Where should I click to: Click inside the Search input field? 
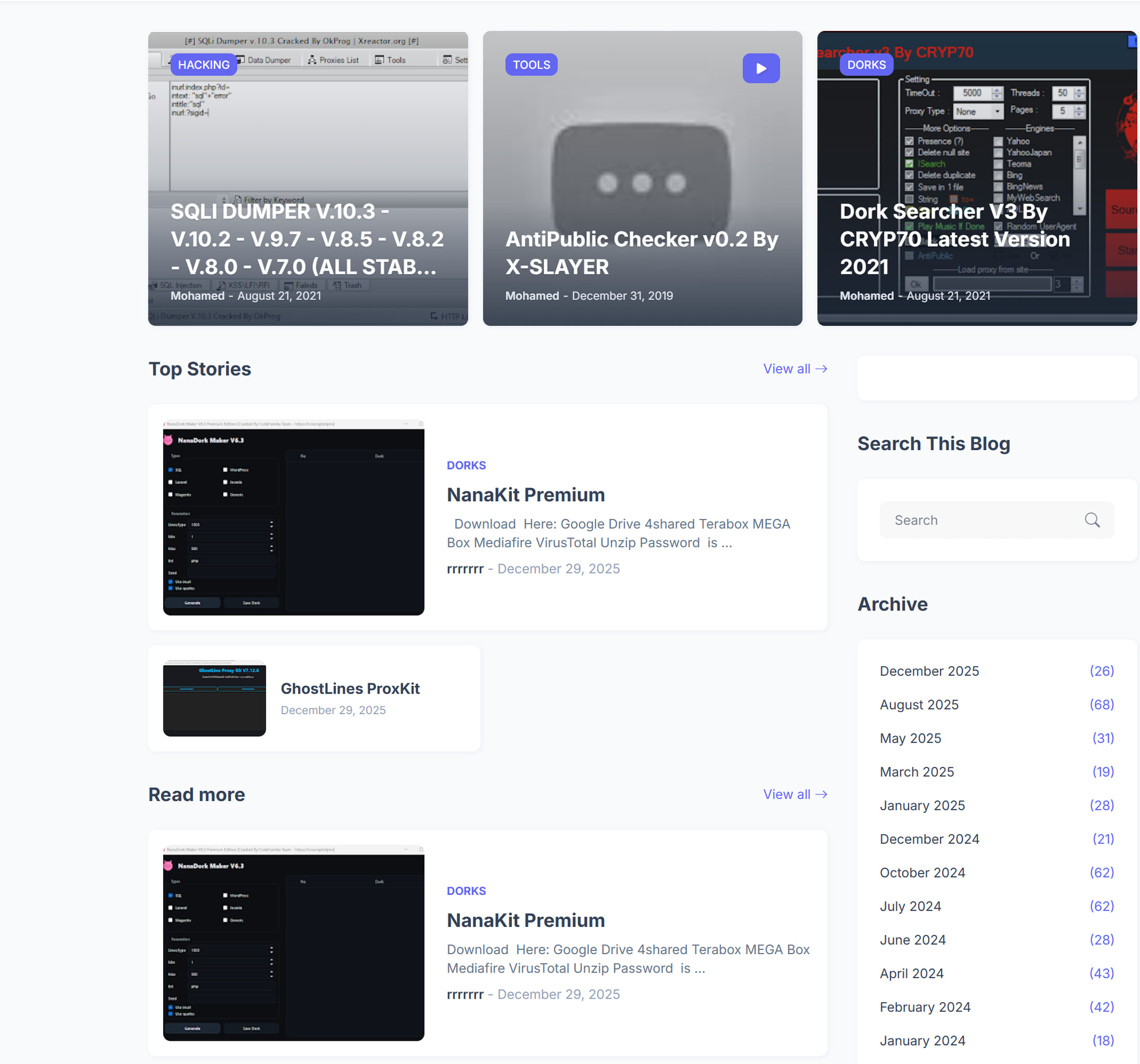pyautogui.click(x=980, y=520)
